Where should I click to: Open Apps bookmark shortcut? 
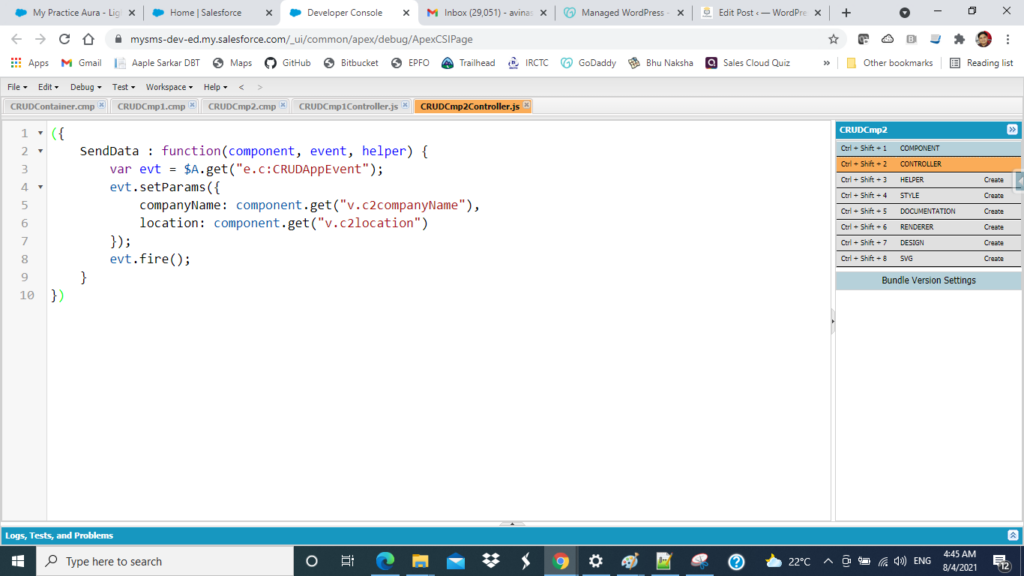(30, 63)
